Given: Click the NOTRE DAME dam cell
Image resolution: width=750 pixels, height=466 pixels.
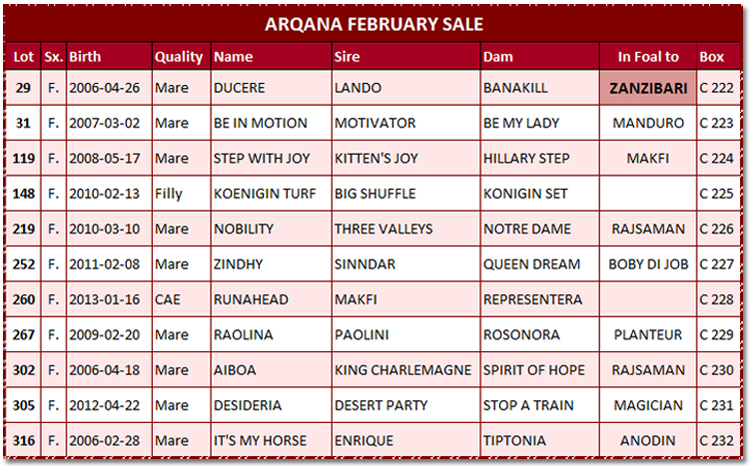Looking at the screenshot, I should pos(540,229).
